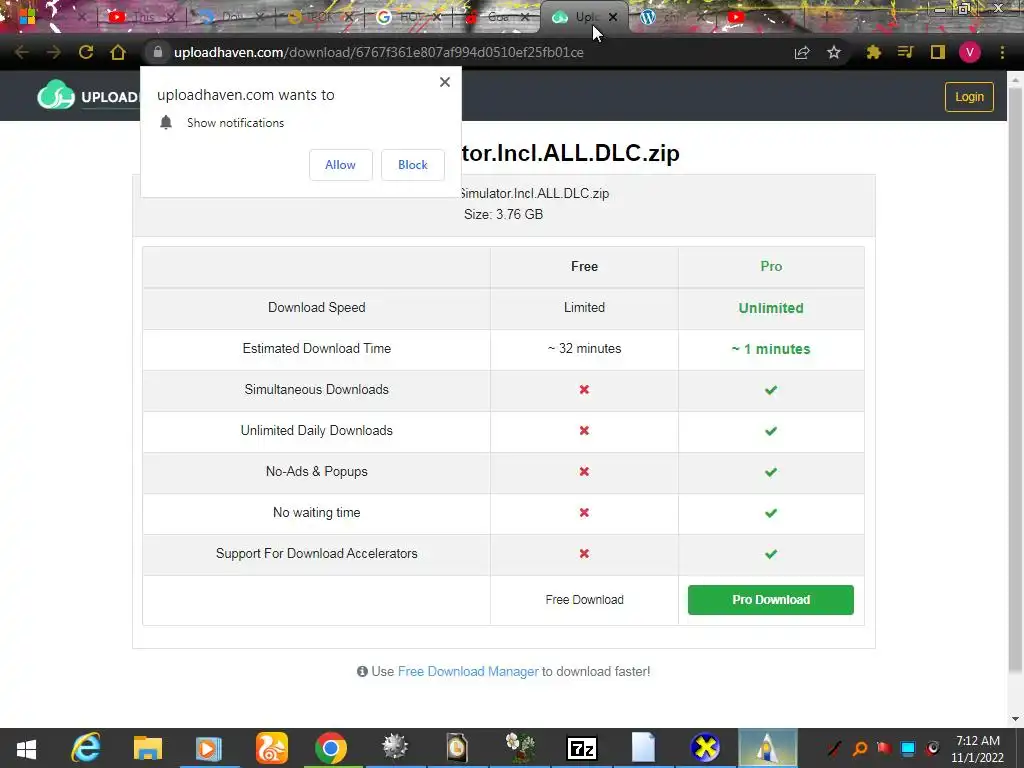Click the Unlimited Daily Downloads red cross

[584, 430]
